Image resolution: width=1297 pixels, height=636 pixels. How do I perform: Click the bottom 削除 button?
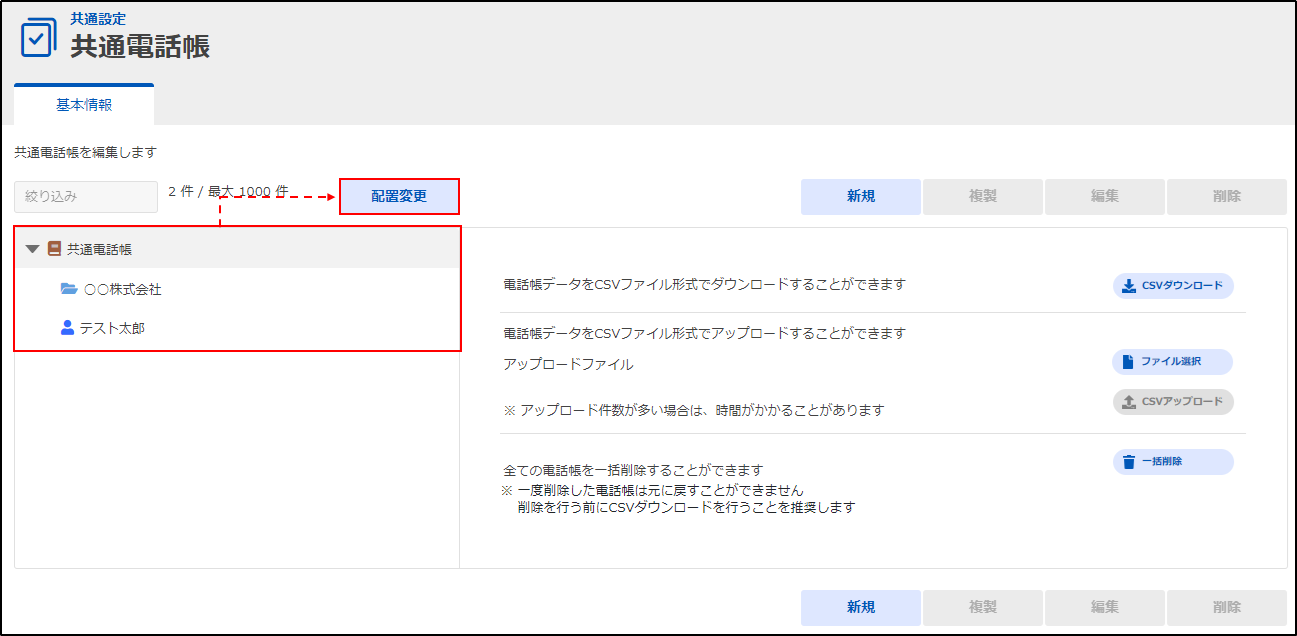click(x=1226, y=607)
